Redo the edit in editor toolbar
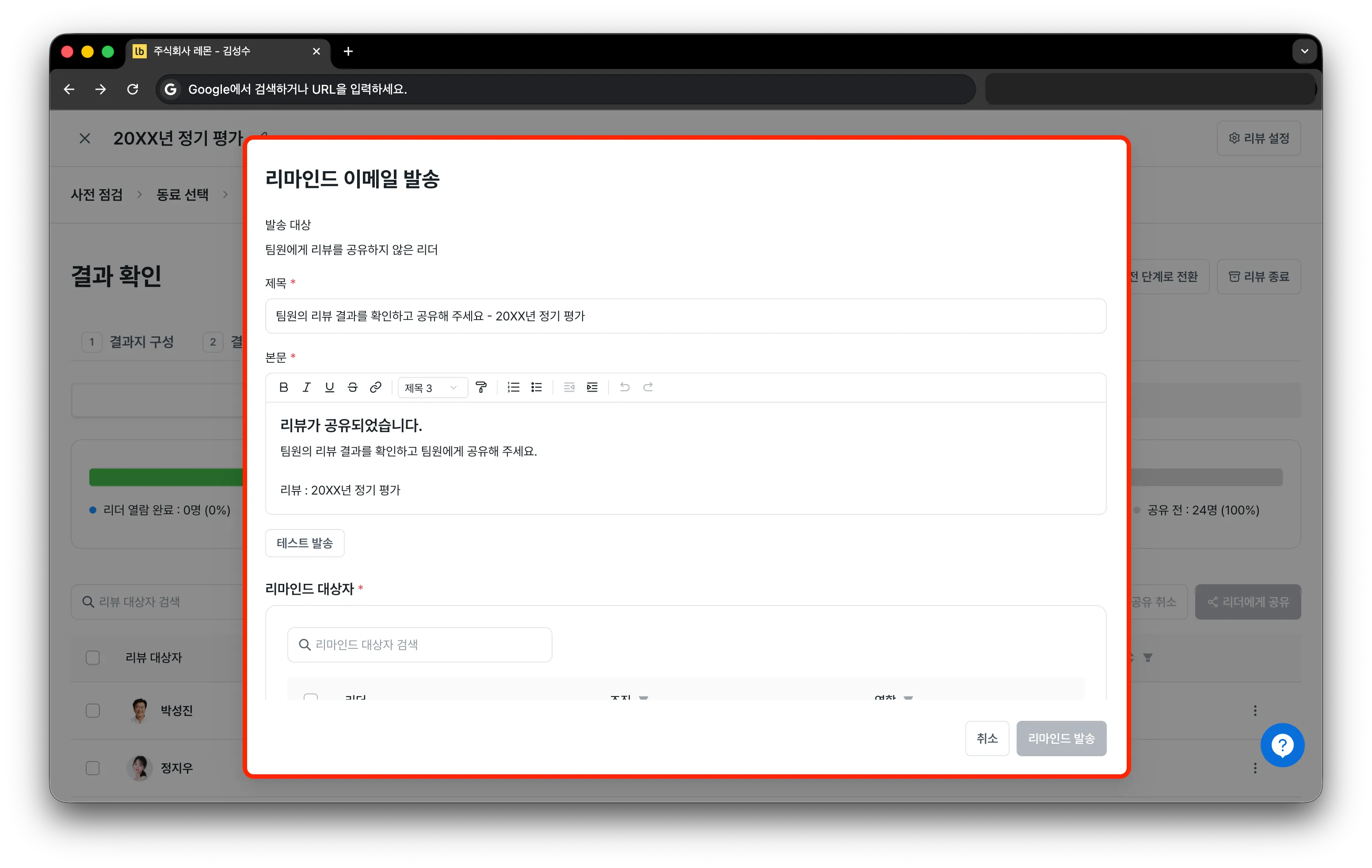 [x=648, y=387]
